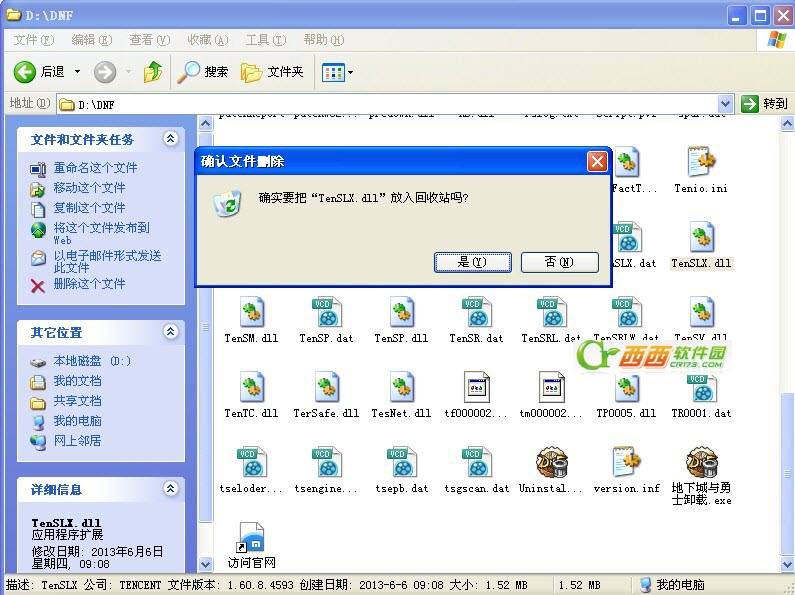The height and width of the screenshot is (595, 795).
Task: Open the Favorites menu
Action: tap(207, 40)
